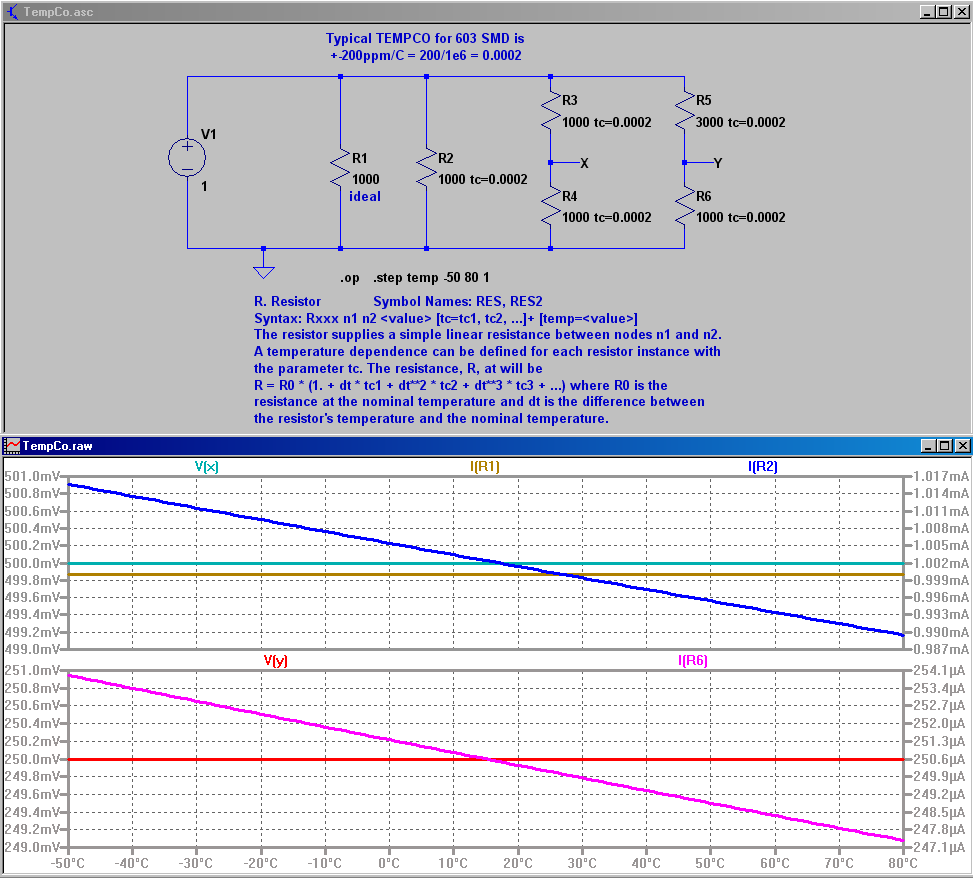973x878 pixels.
Task: Maximize the TempCo.asc schematic window
Action: click(x=943, y=12)
